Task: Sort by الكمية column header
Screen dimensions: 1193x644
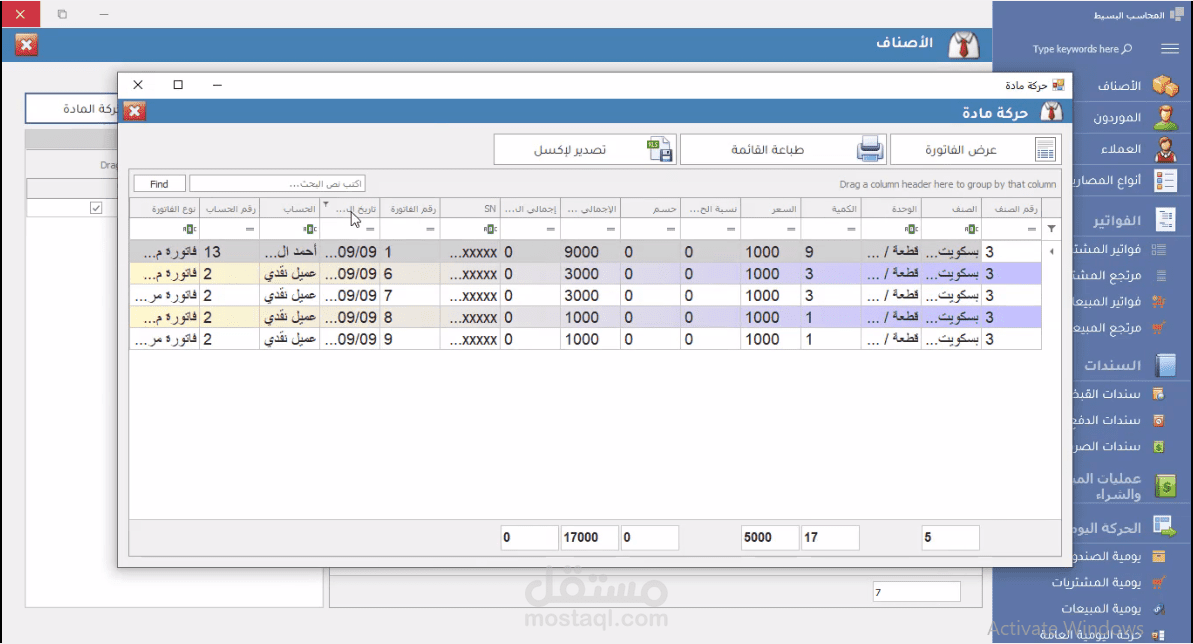Action: coord(831,209)
